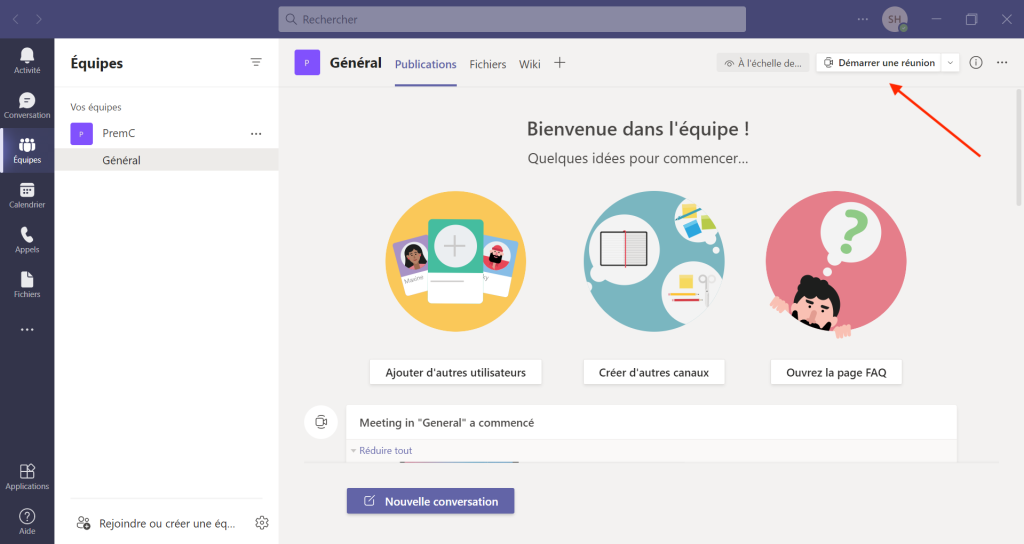
Task: Switch to Fichiers tab
Action: 488,64
